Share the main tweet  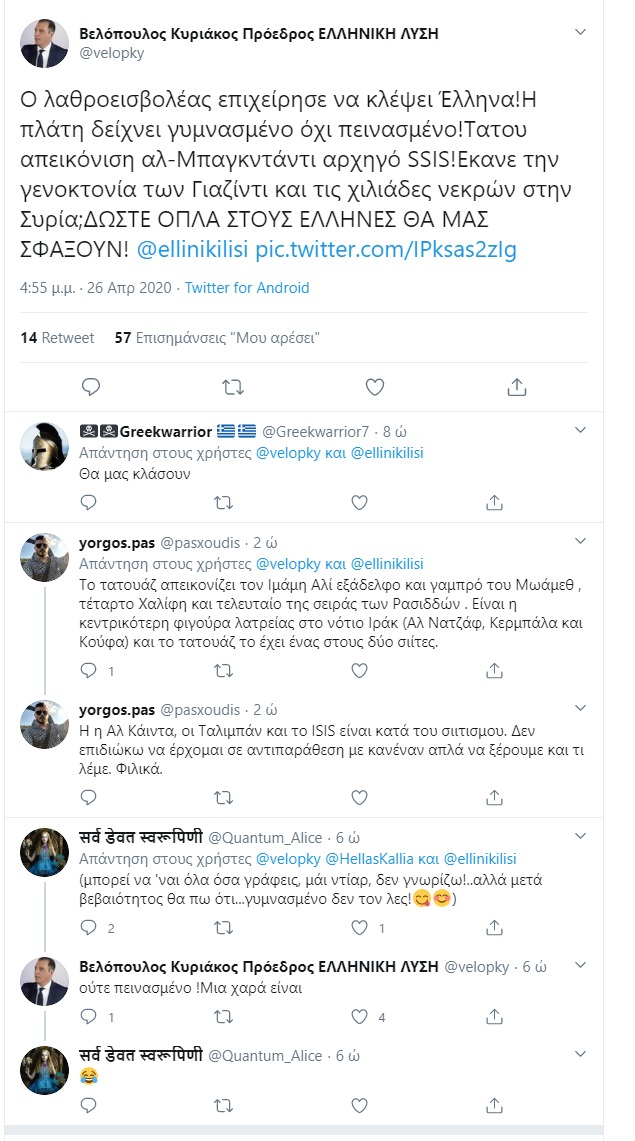pyautogui.click(x=517, y=386)
